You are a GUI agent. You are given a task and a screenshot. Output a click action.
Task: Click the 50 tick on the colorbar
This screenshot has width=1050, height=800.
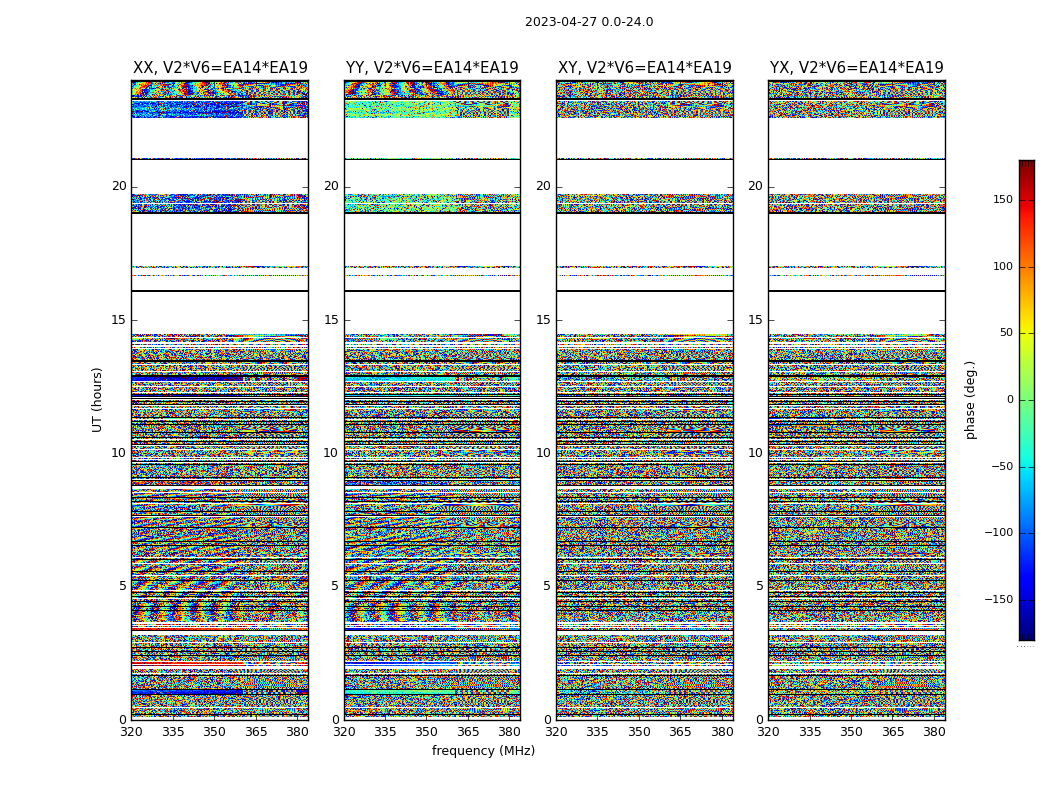(x=1006, y=333)
